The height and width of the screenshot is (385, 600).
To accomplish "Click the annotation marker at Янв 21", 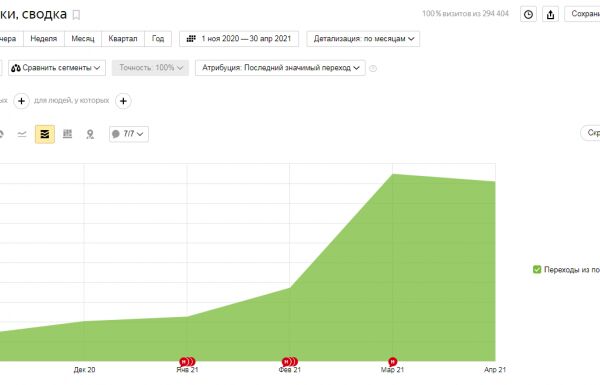I will (187, 361).
